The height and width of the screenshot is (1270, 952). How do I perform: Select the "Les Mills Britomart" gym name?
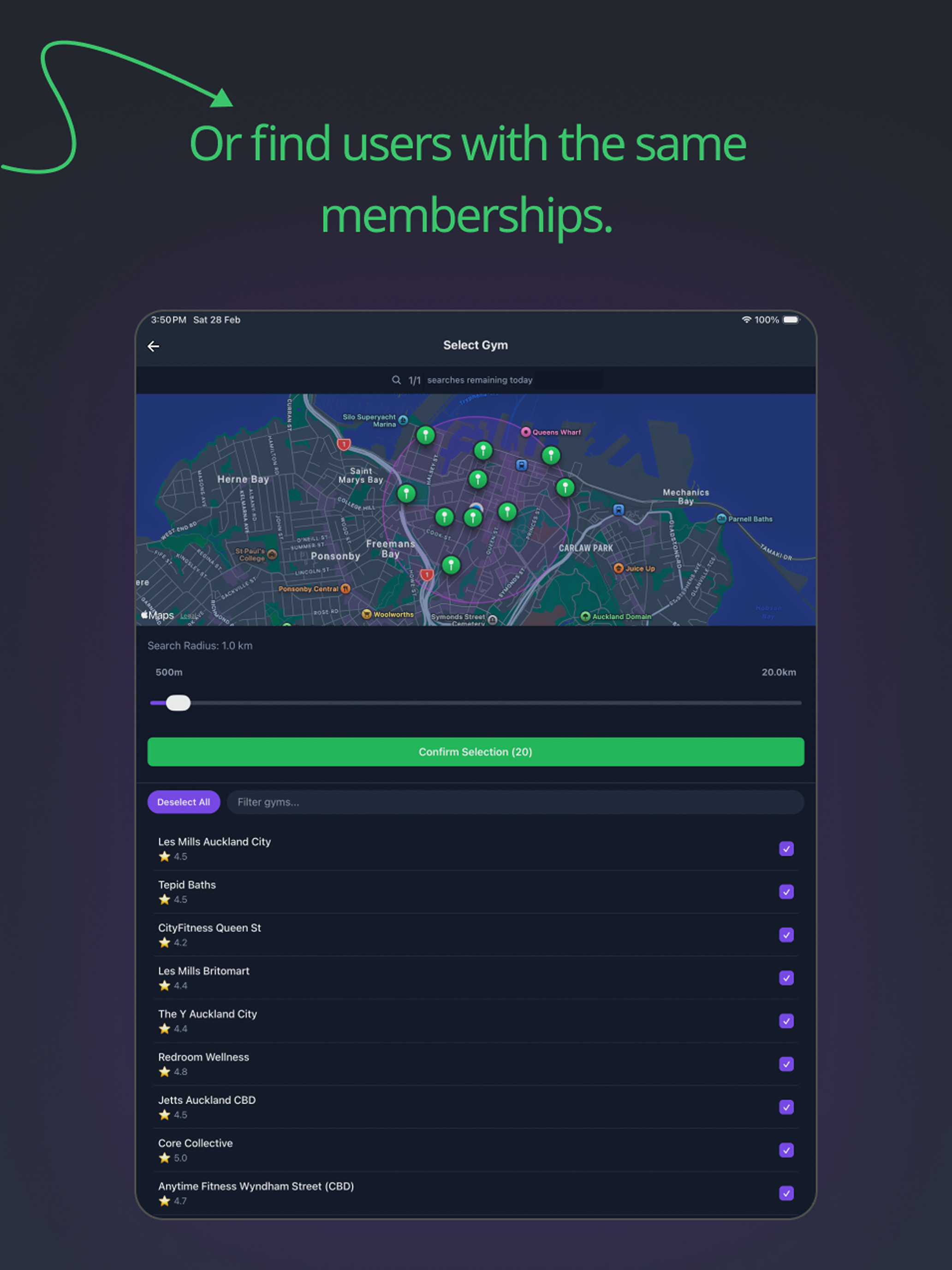[x=204, y=971]
